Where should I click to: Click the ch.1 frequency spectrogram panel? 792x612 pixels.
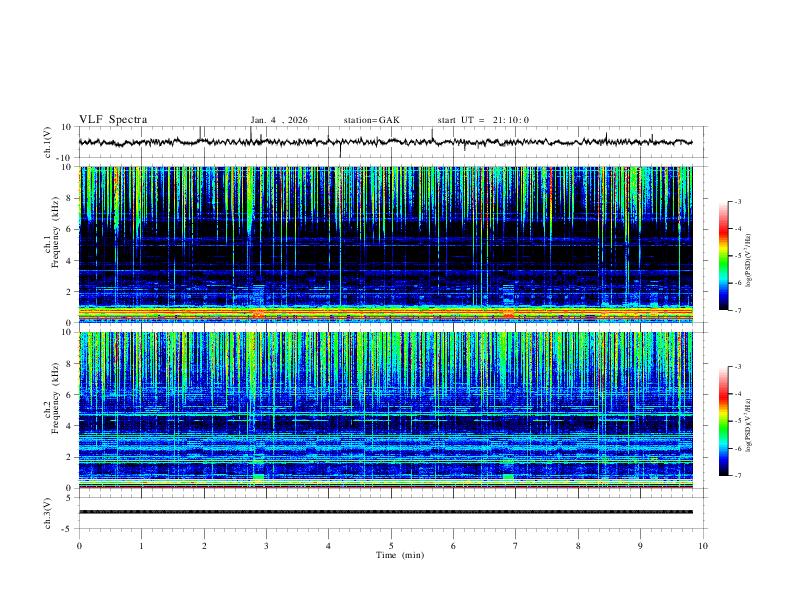click(x=385, y=244)
